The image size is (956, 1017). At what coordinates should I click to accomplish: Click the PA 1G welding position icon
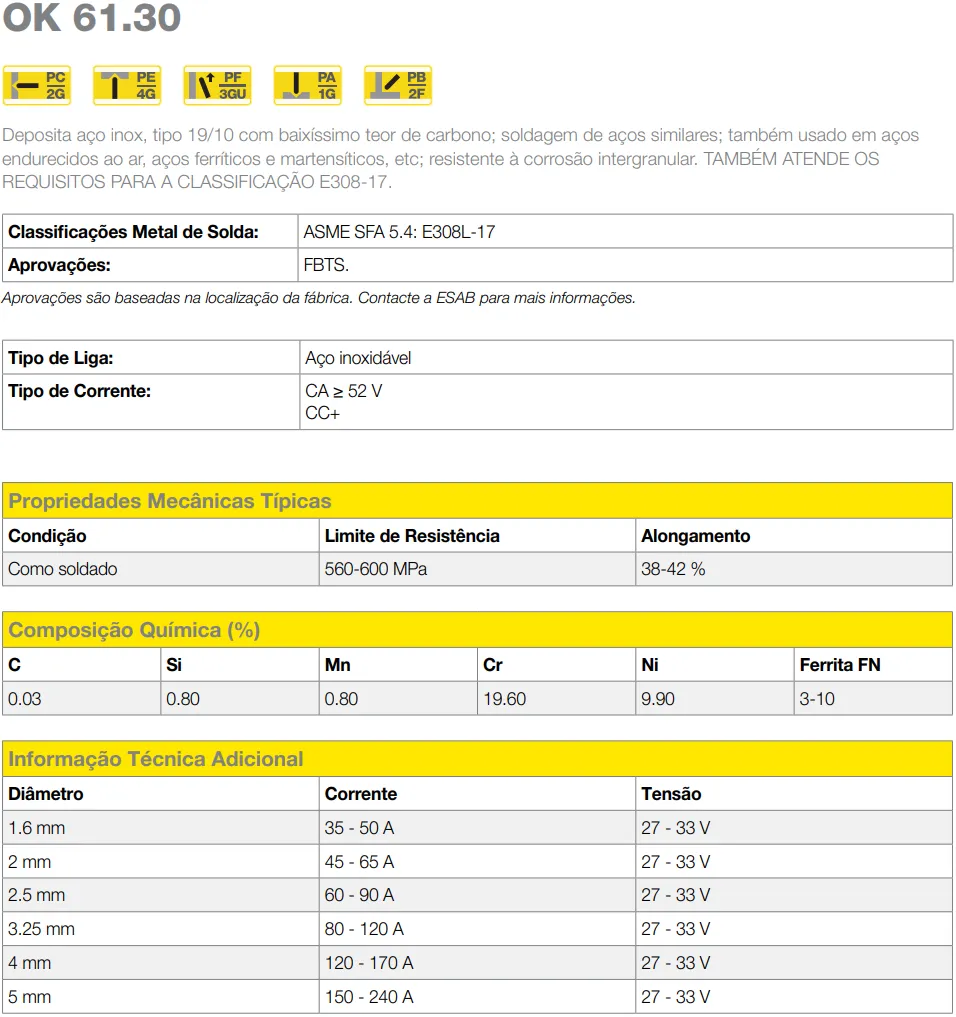click(307, 85)
